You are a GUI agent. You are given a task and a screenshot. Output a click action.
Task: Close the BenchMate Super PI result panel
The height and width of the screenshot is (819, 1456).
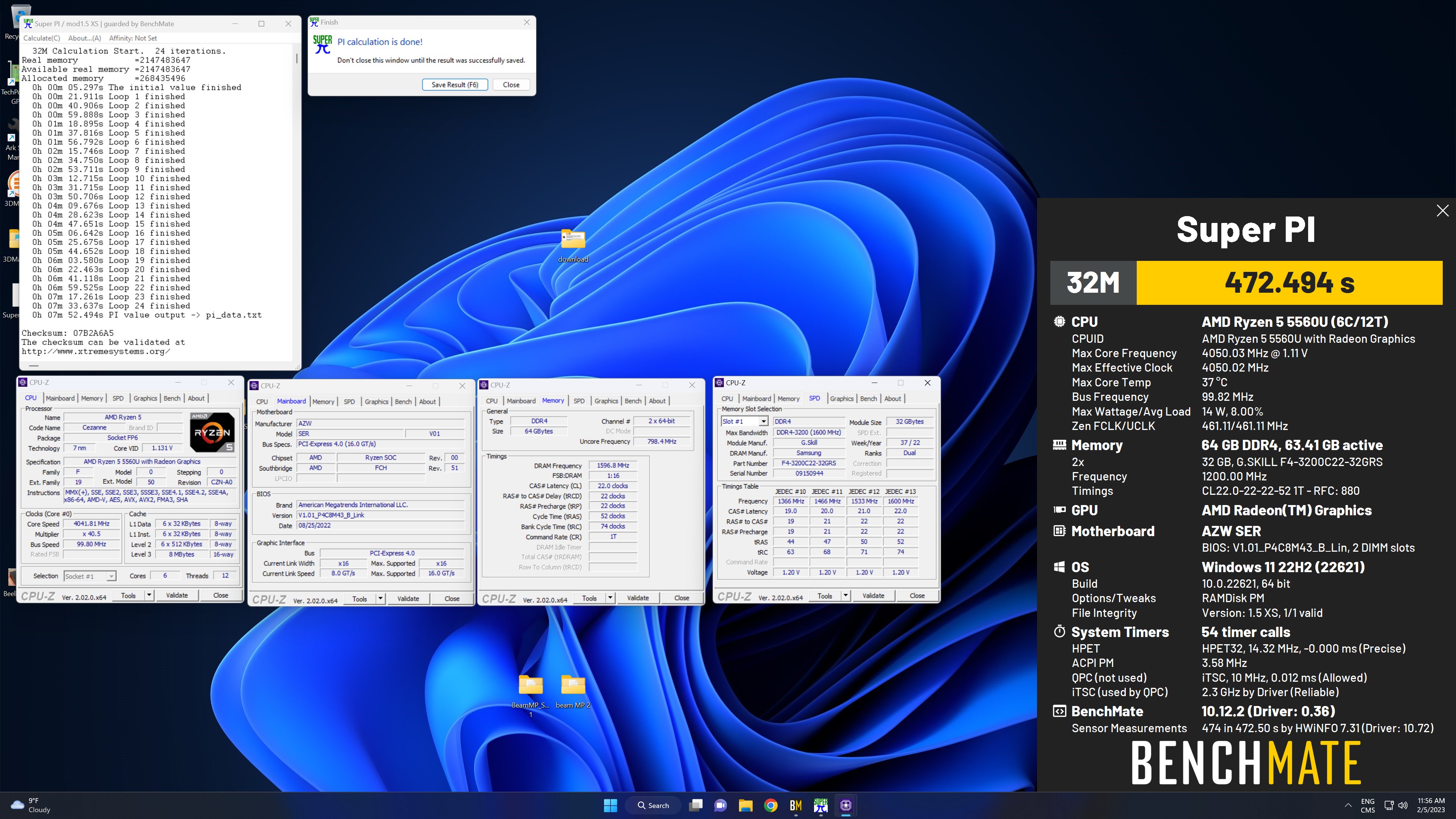pos(1442,211)
